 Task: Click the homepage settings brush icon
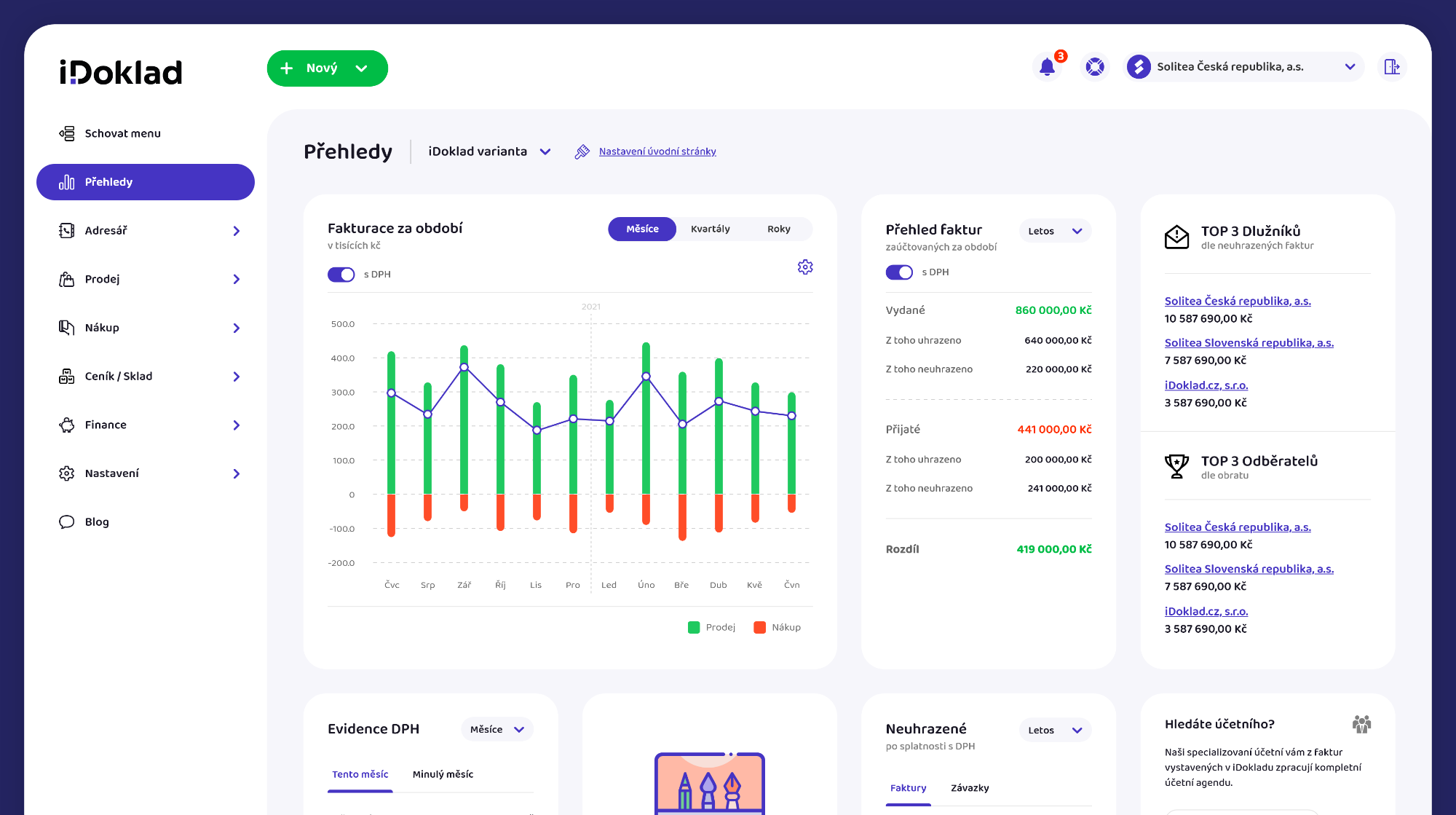(582, 151)
